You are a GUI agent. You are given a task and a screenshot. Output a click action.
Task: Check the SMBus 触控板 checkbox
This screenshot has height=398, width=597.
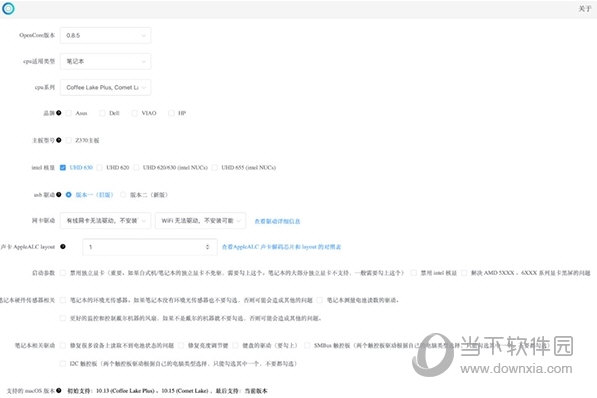307,345
